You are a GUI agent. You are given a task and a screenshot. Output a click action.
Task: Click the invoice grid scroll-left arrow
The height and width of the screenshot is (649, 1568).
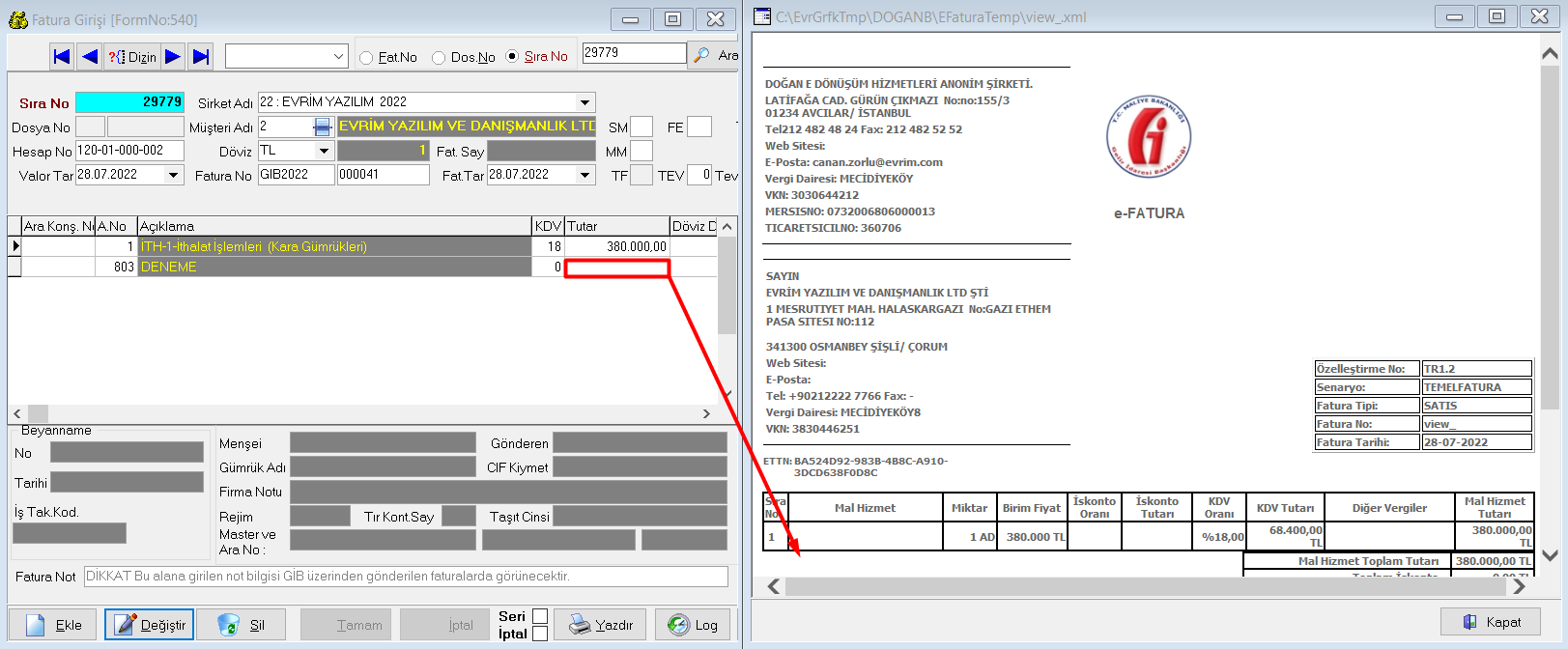tap(16, 413)
